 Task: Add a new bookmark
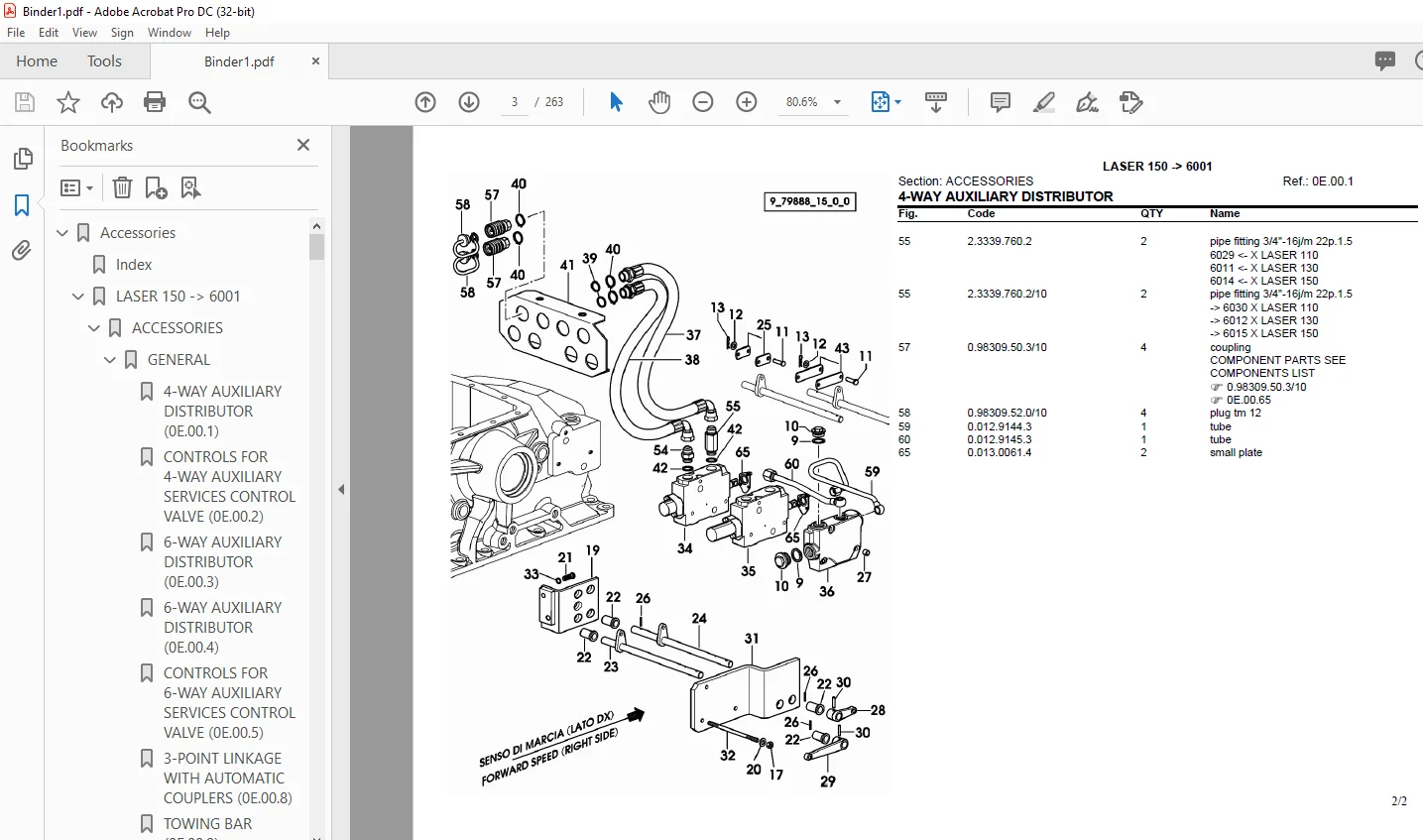tap(156, 187)
